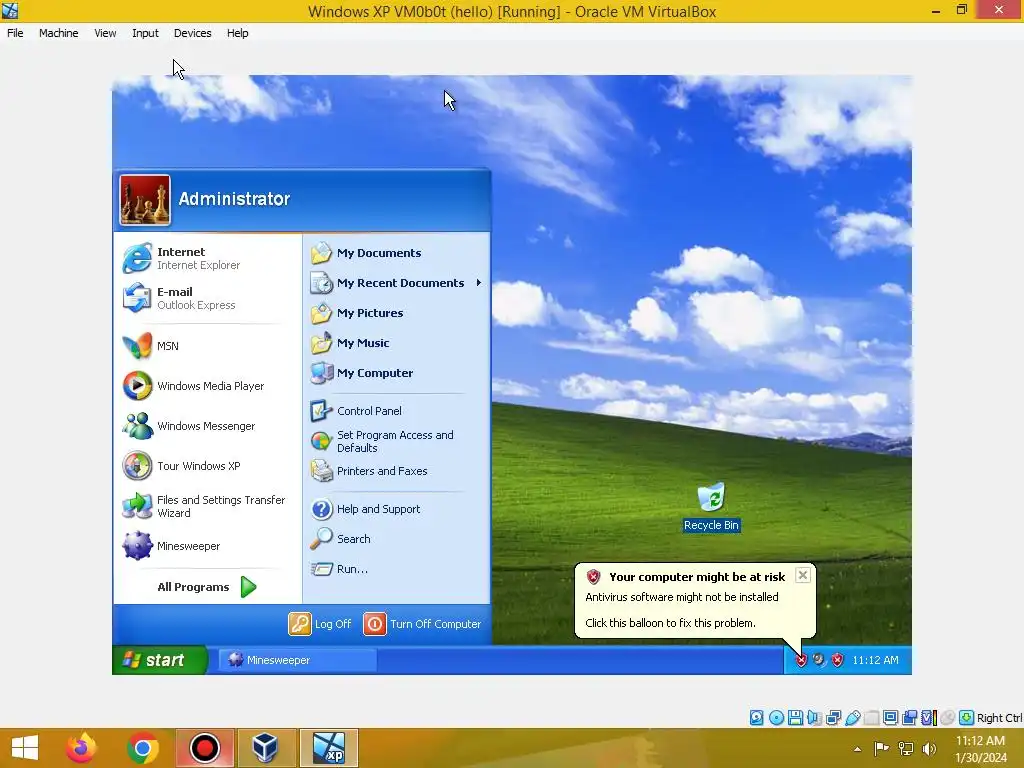The width and height of the screenshot is (1024, 768).
Task: Open host volume control speaker icon
Action: click(929, 749)
